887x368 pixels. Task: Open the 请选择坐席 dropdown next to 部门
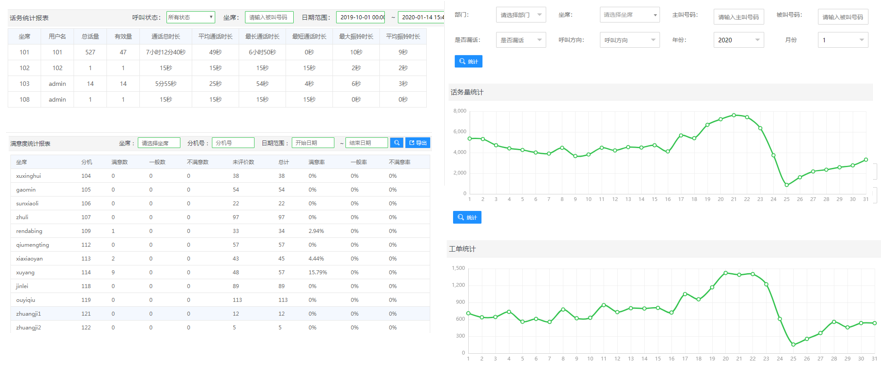[631, 15]
